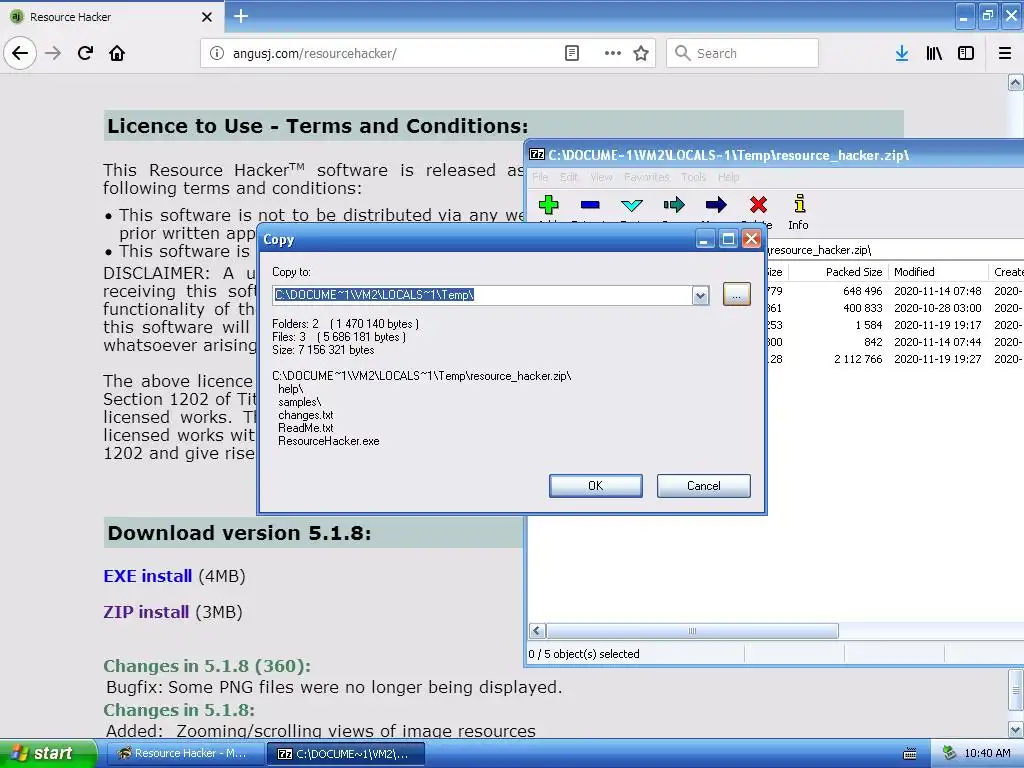Sort by Packed Size column header
1024x768 pixels.
coord(837,272)
